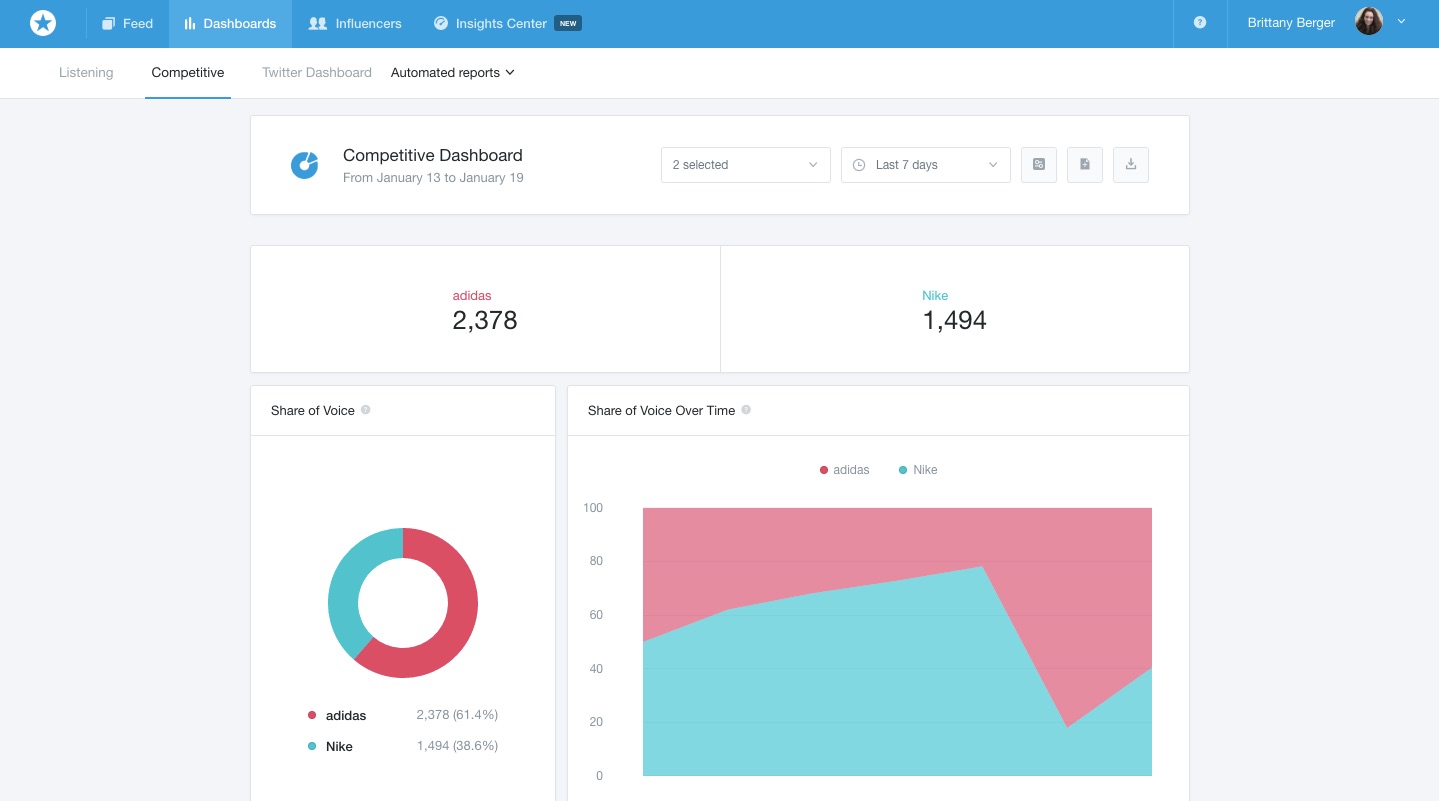Viewport: 1439px width, 801px height.
Task: Click 'From January 13 to January 19' text
Action: point(433,178)
